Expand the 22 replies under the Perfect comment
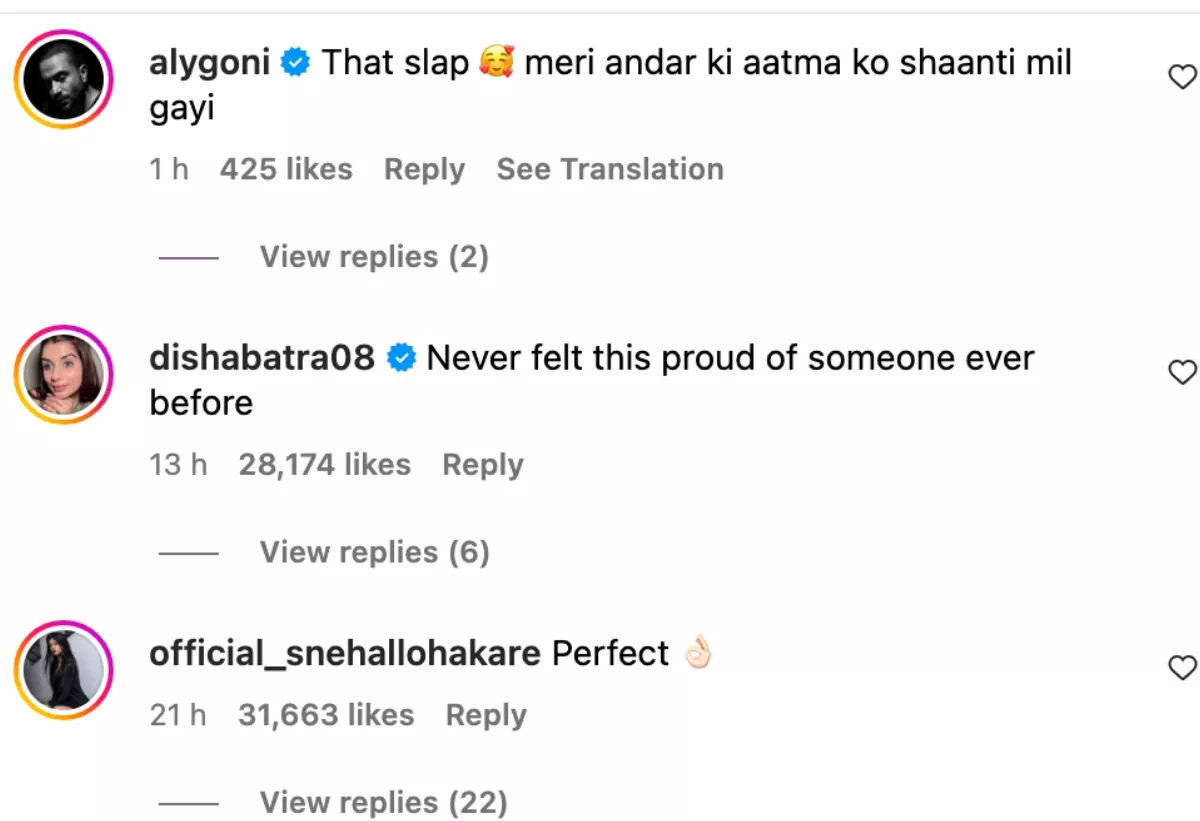This screenshot has height=821, width=1200. pos(383,802)
